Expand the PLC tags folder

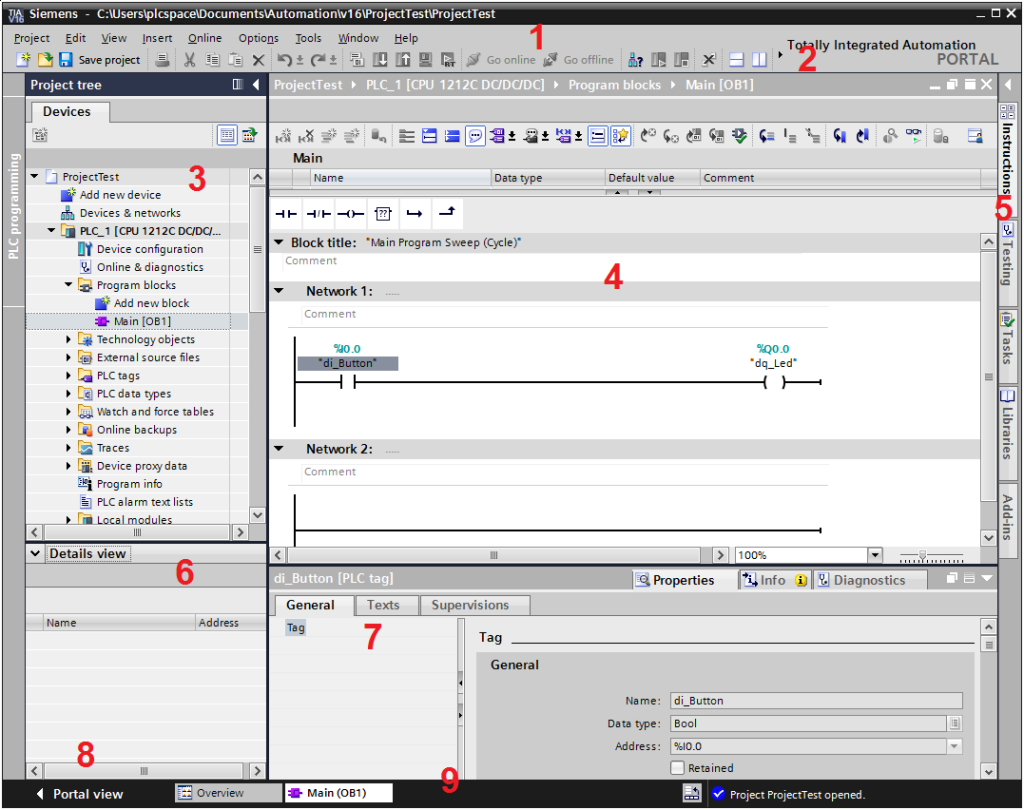[69, 376]
